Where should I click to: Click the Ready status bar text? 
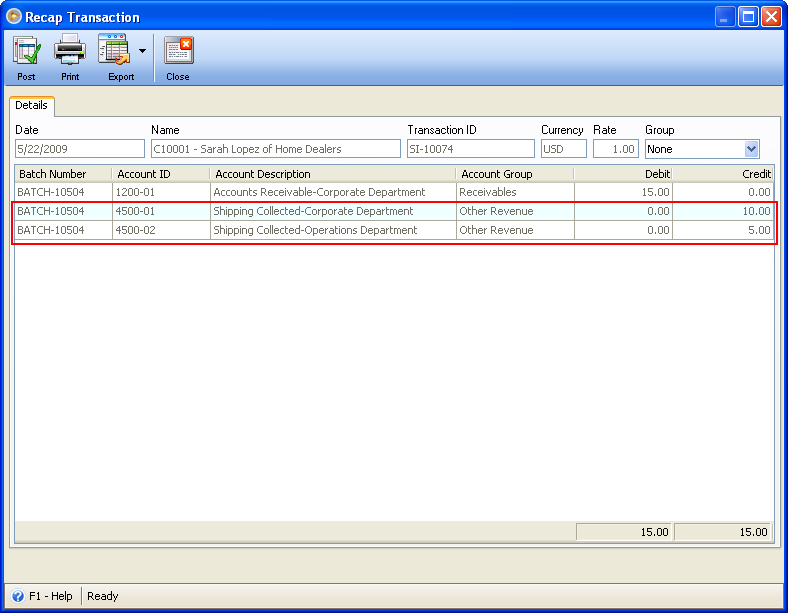click(x=103, y=596)
